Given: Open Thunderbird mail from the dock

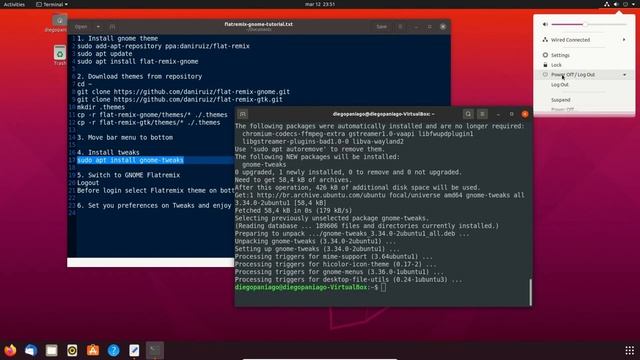Looking at the screenshot, I should click(31, 350).
